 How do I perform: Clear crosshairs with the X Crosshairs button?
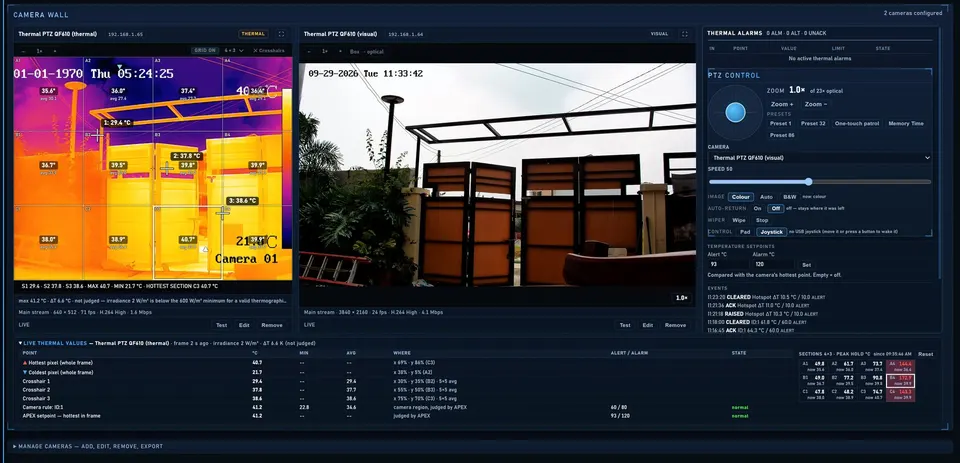(x=269, y=51)
